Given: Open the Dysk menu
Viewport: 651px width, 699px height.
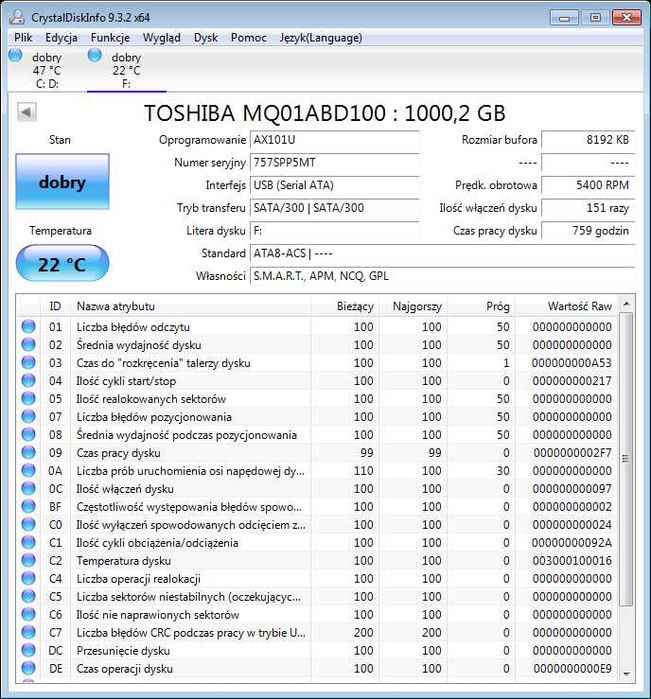Looking at the screenshot, I should pyautogui.click(x=206, y=37).
